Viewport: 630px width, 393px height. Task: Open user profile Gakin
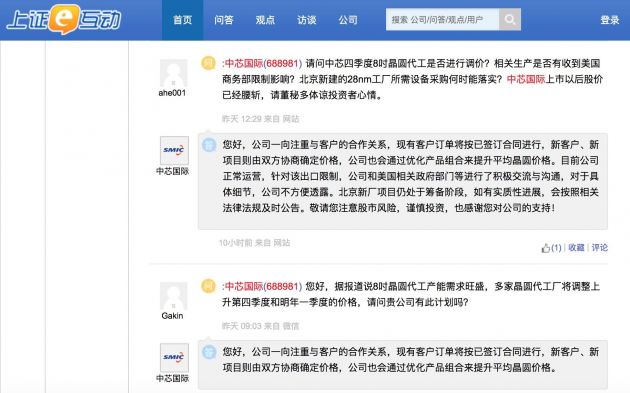(172, 316)
